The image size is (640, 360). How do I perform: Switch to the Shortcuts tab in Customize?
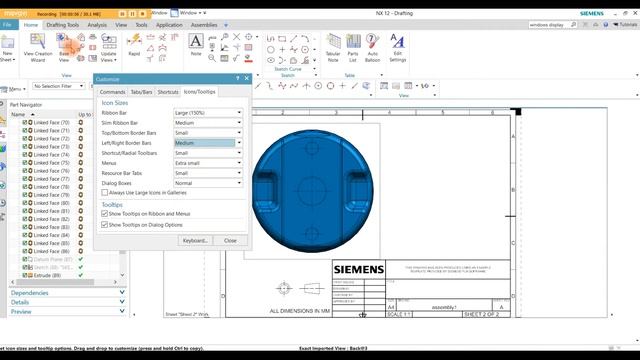[x=168, y=92]
